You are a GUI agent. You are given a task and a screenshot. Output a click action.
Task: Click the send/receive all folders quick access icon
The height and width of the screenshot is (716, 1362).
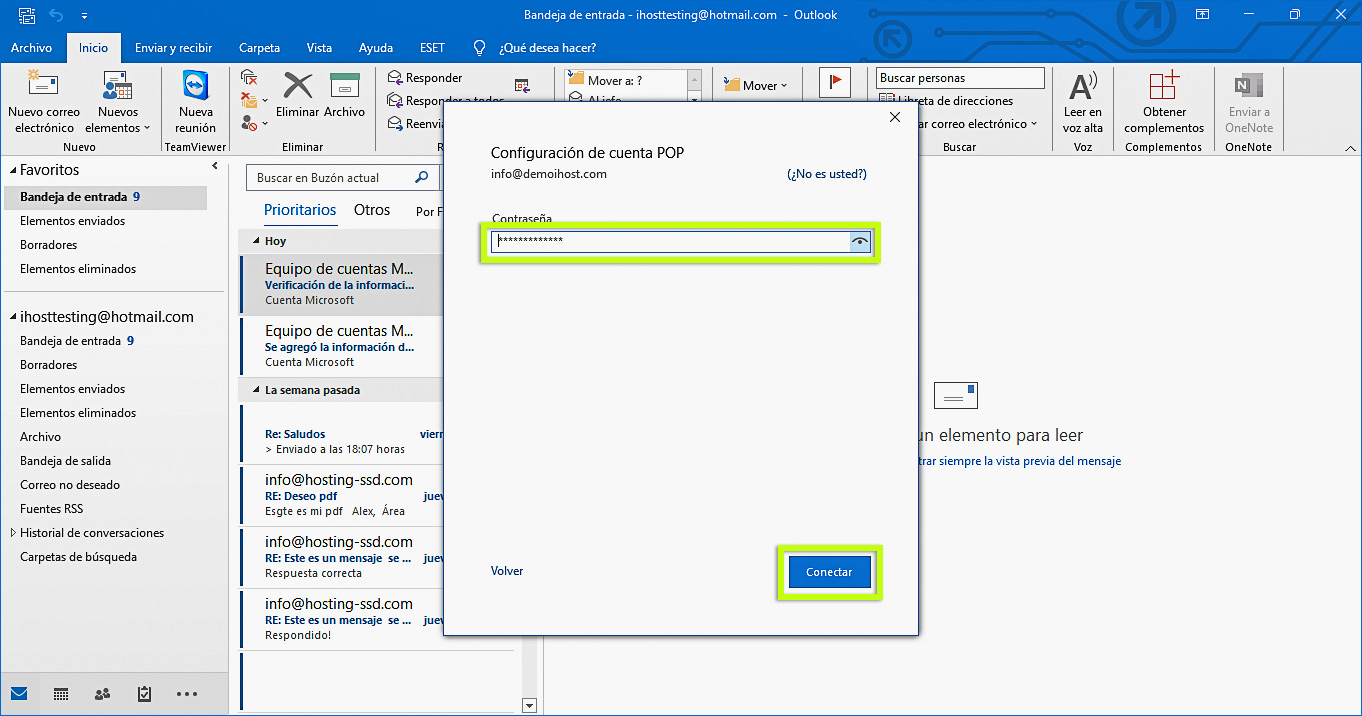pos(27,15)
